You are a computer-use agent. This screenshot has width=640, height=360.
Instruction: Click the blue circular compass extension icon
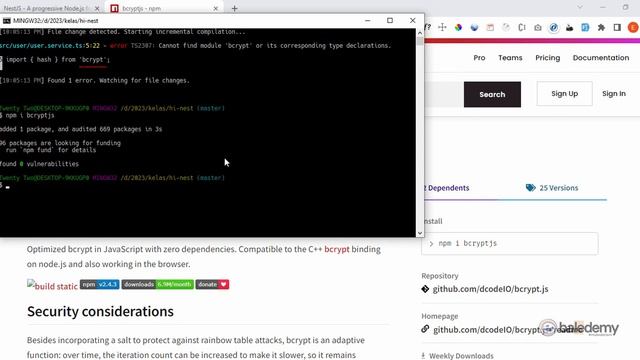[553, 27]
